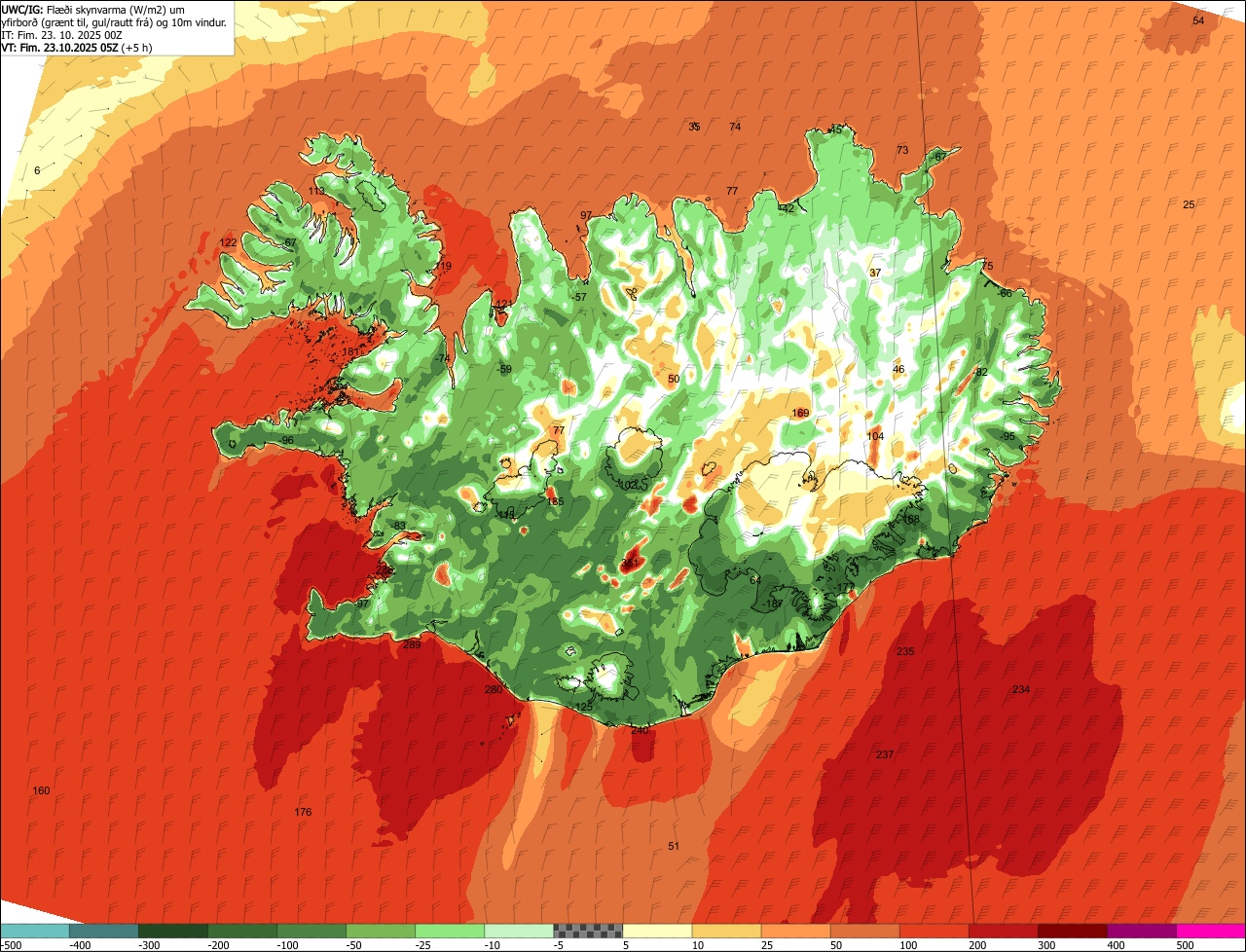This screenshot has height=952, width=1246.
Task: Click the value 73 near the northeast coast
Action: click(902, 150)
